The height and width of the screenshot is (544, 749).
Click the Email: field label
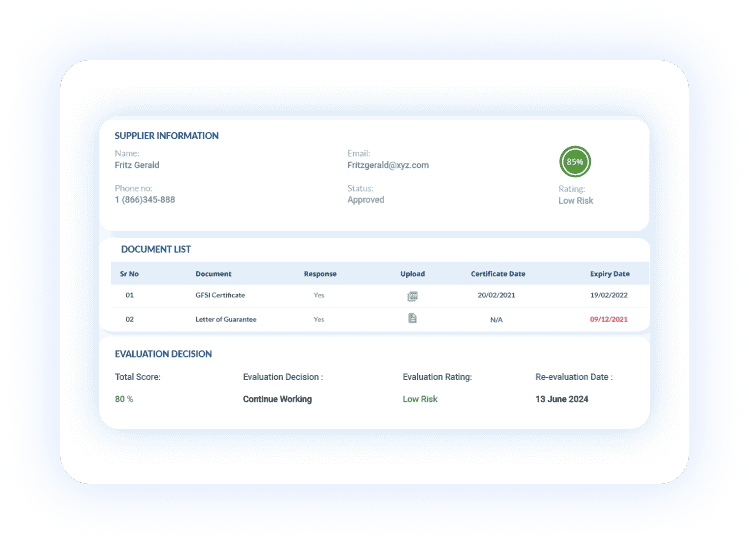358,153
